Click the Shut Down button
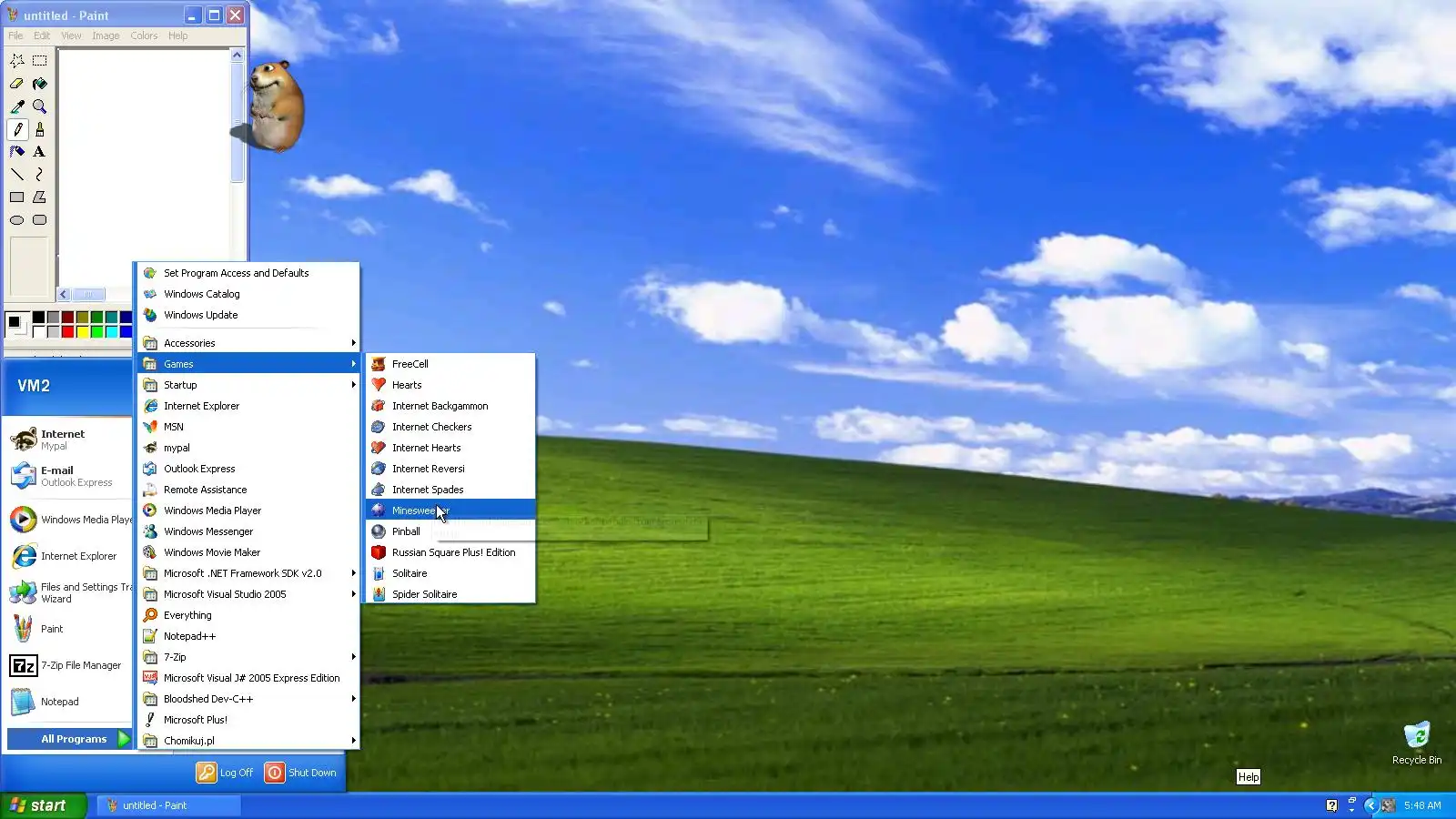The image size is (1456, 819). point(301,773)
